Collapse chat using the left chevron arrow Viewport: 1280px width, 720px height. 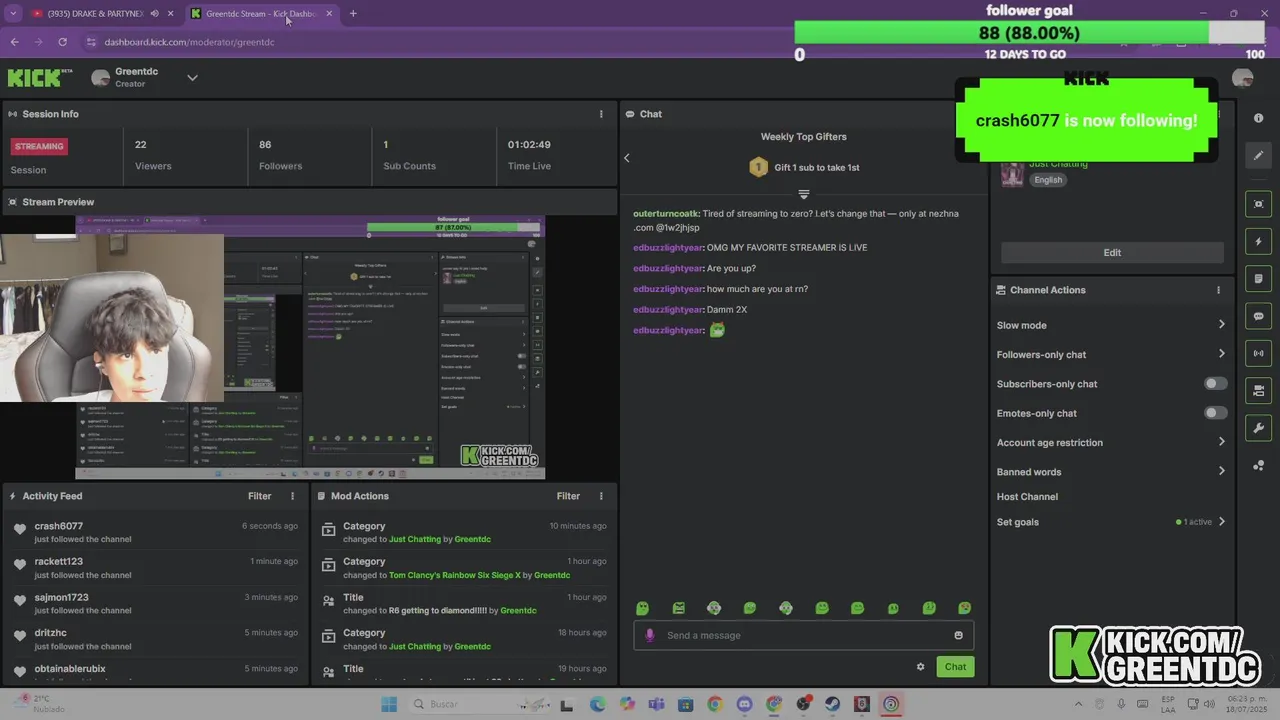coord(627,158)
